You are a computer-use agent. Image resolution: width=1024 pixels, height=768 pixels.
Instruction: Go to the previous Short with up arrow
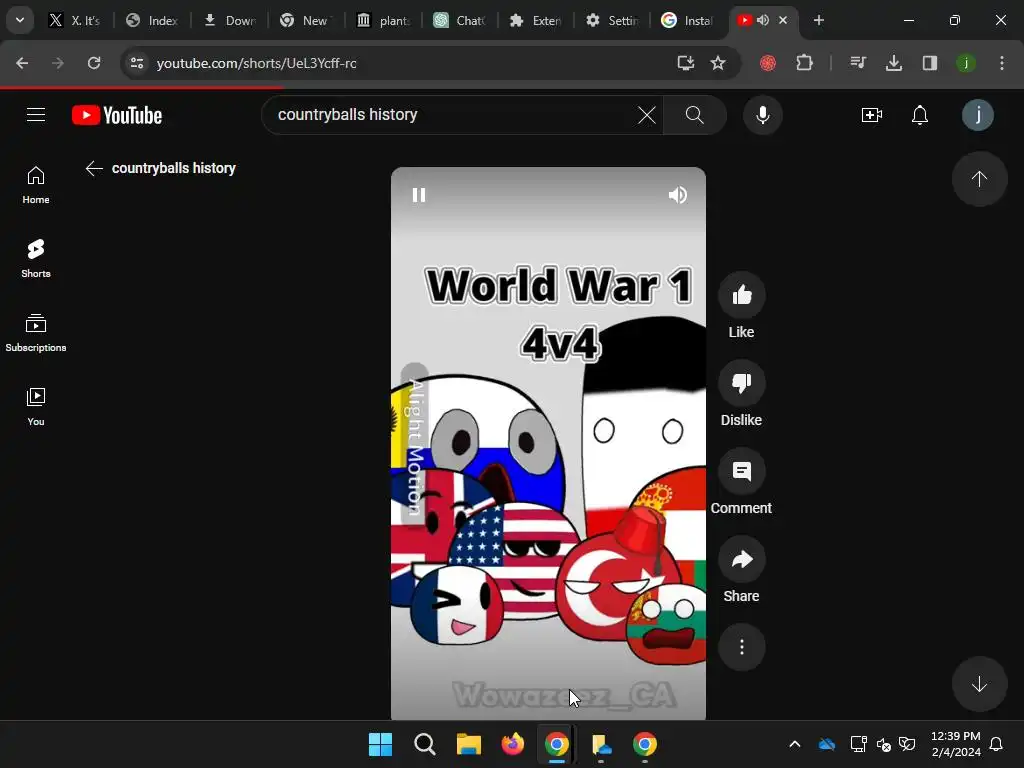(979, 179)
